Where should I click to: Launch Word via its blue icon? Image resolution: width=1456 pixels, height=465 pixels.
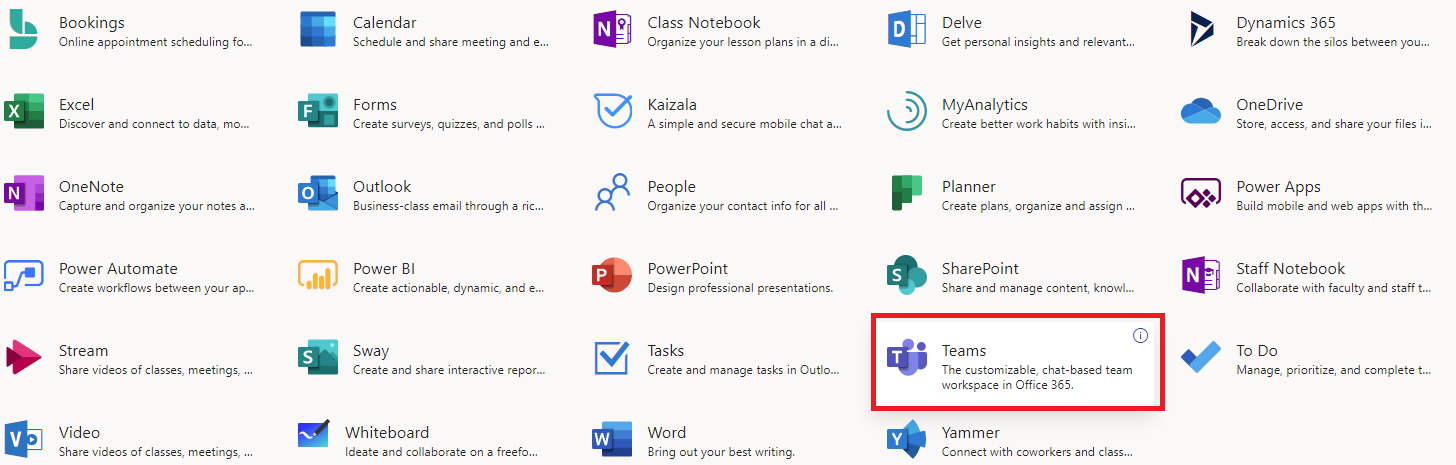coord(613,440)
